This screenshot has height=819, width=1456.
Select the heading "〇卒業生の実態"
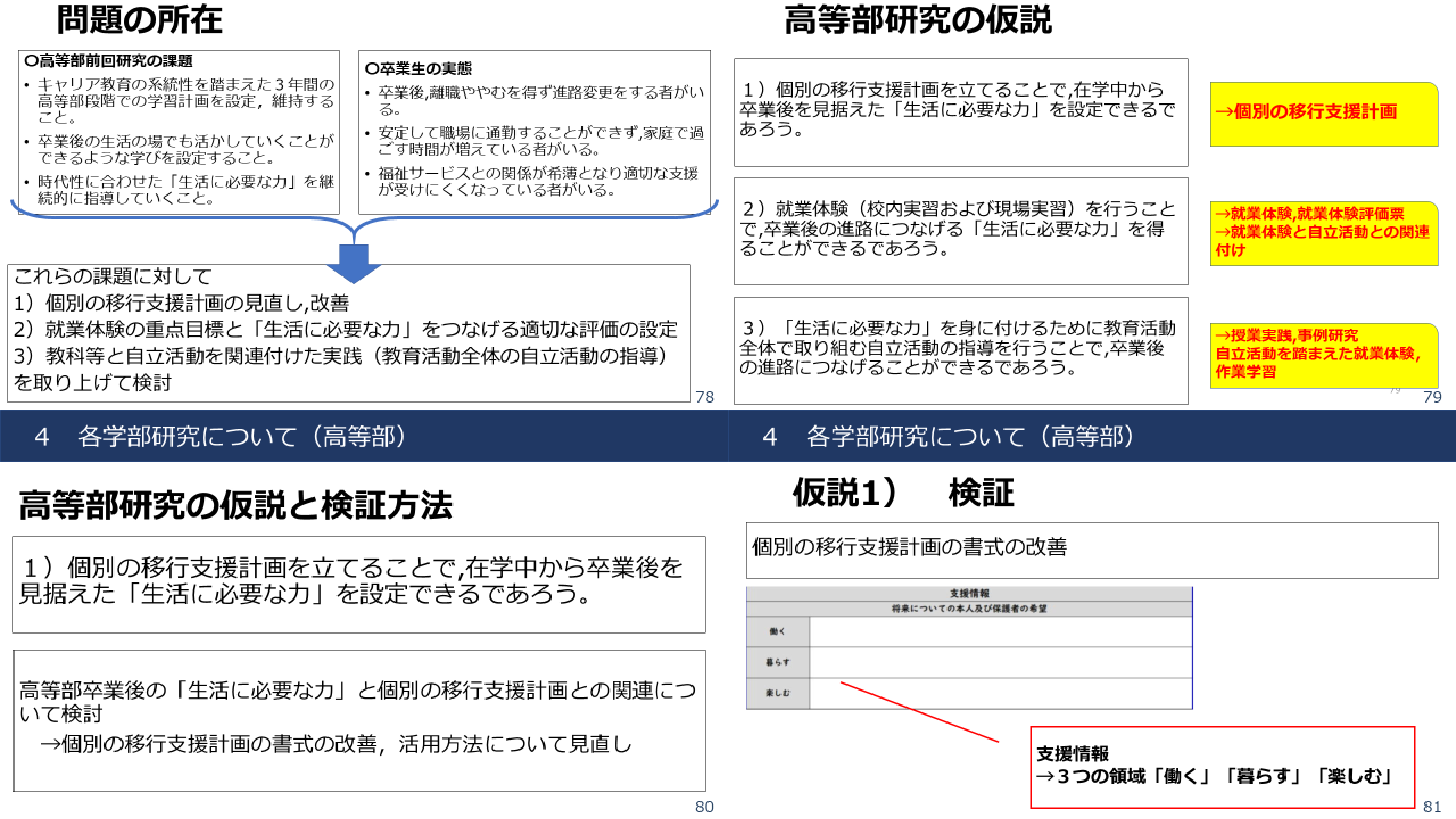[x=418, y=69]
